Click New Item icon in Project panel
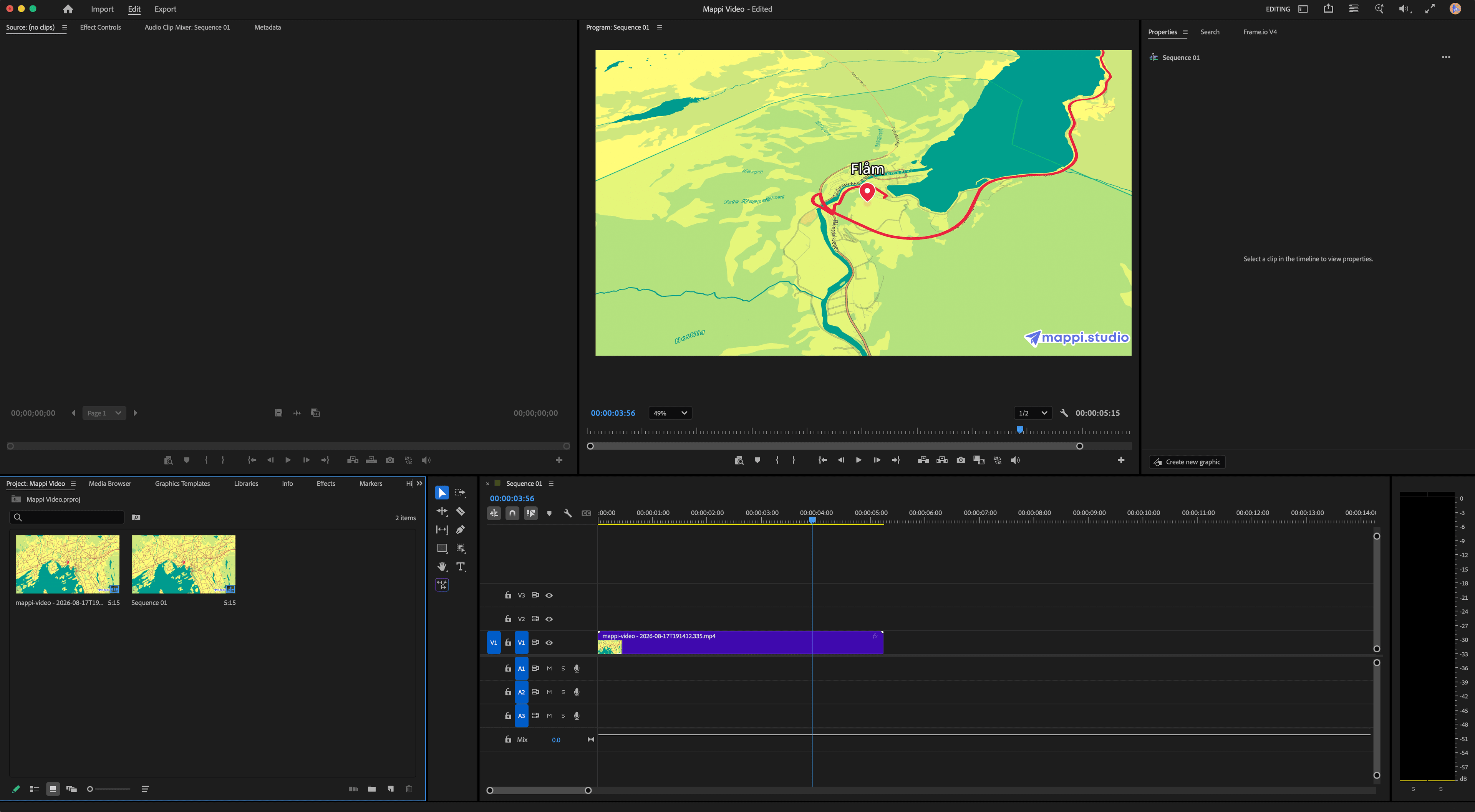The width and height of the screenshot is (1475, 812). [390, 789]
